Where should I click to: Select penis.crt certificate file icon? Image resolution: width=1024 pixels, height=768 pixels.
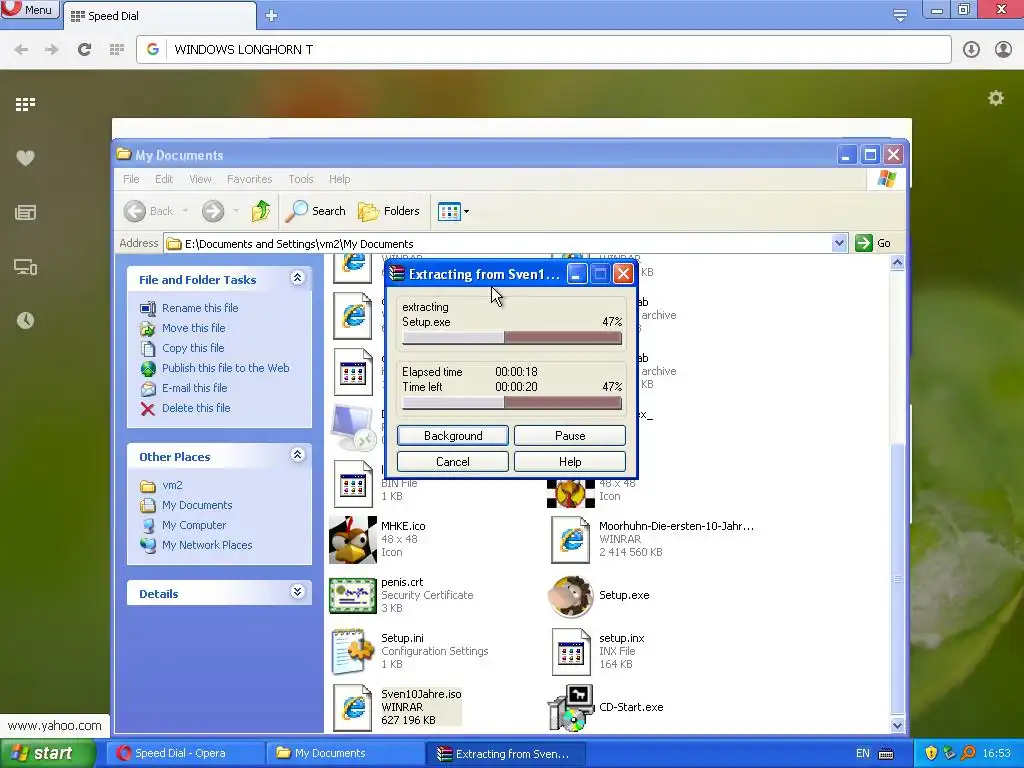point(353,596)
